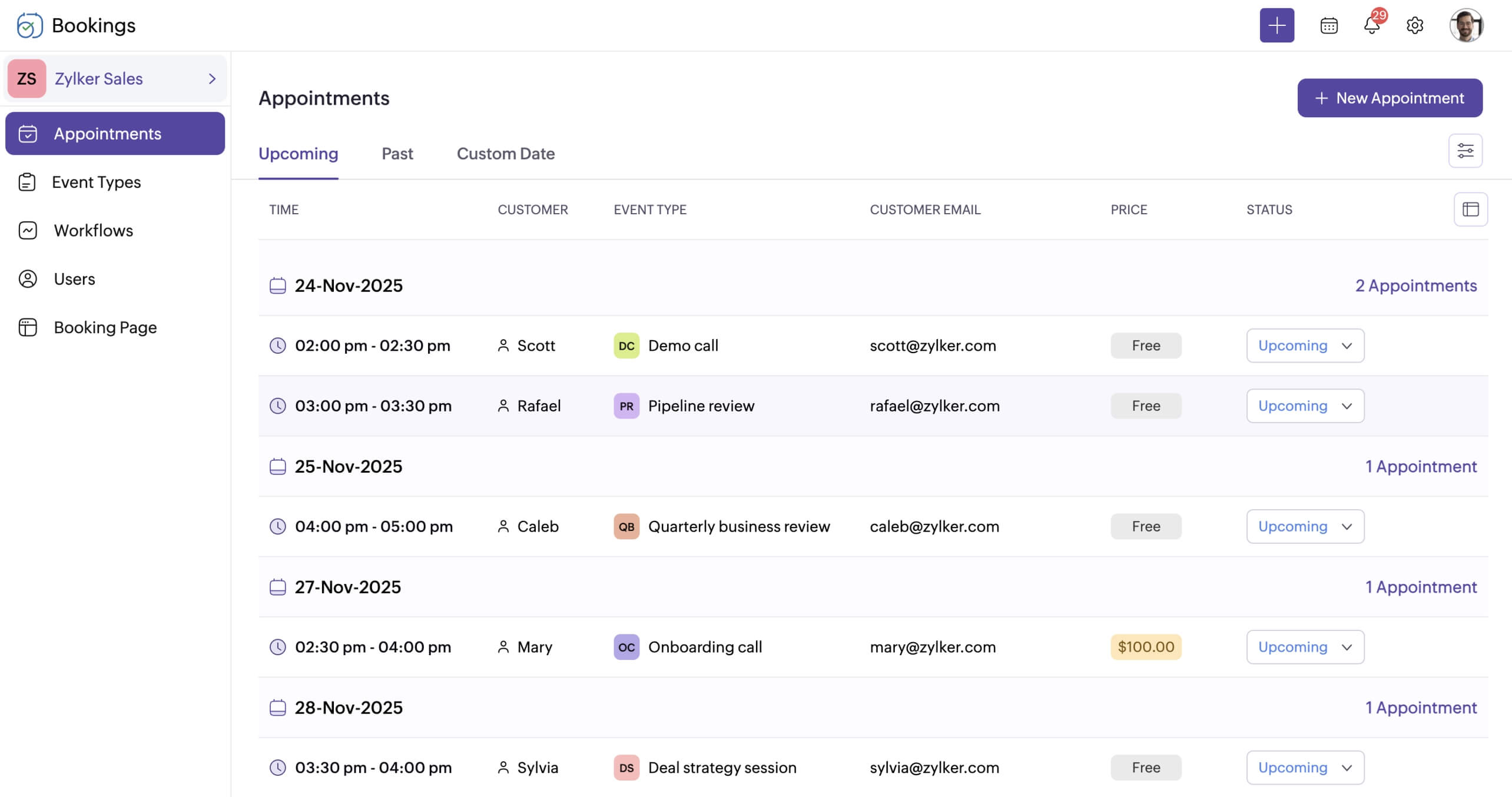Open the calendar view icon in header
The image size is (1512, 797).
(1328, 26)
